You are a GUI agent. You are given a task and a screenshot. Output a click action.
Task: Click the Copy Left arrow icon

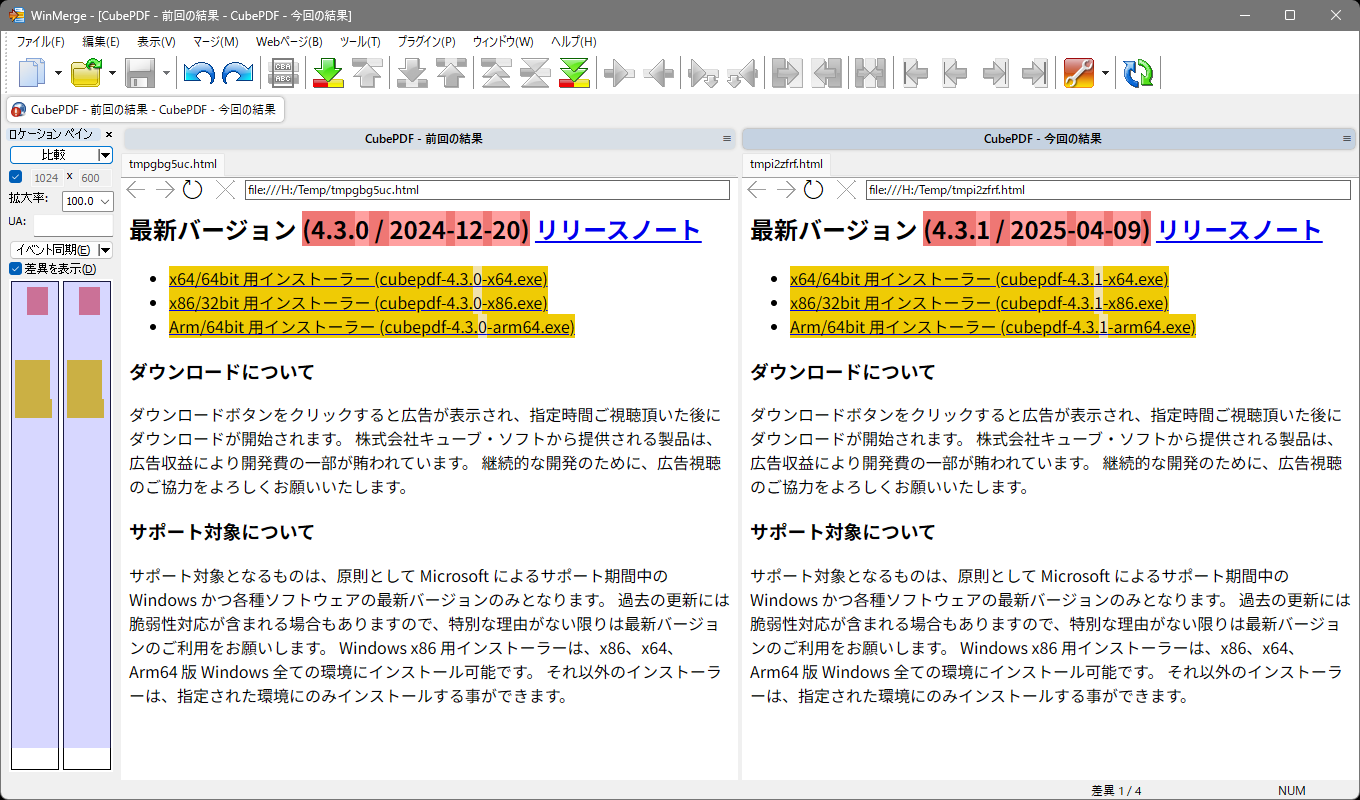tap(659, 73)
